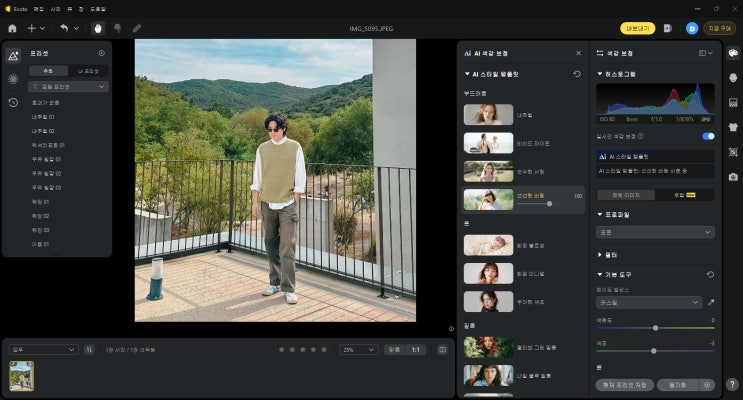Open sync settings circle icon beside 동기화
Screen dimensions: 743x400
tap(707, 385)
